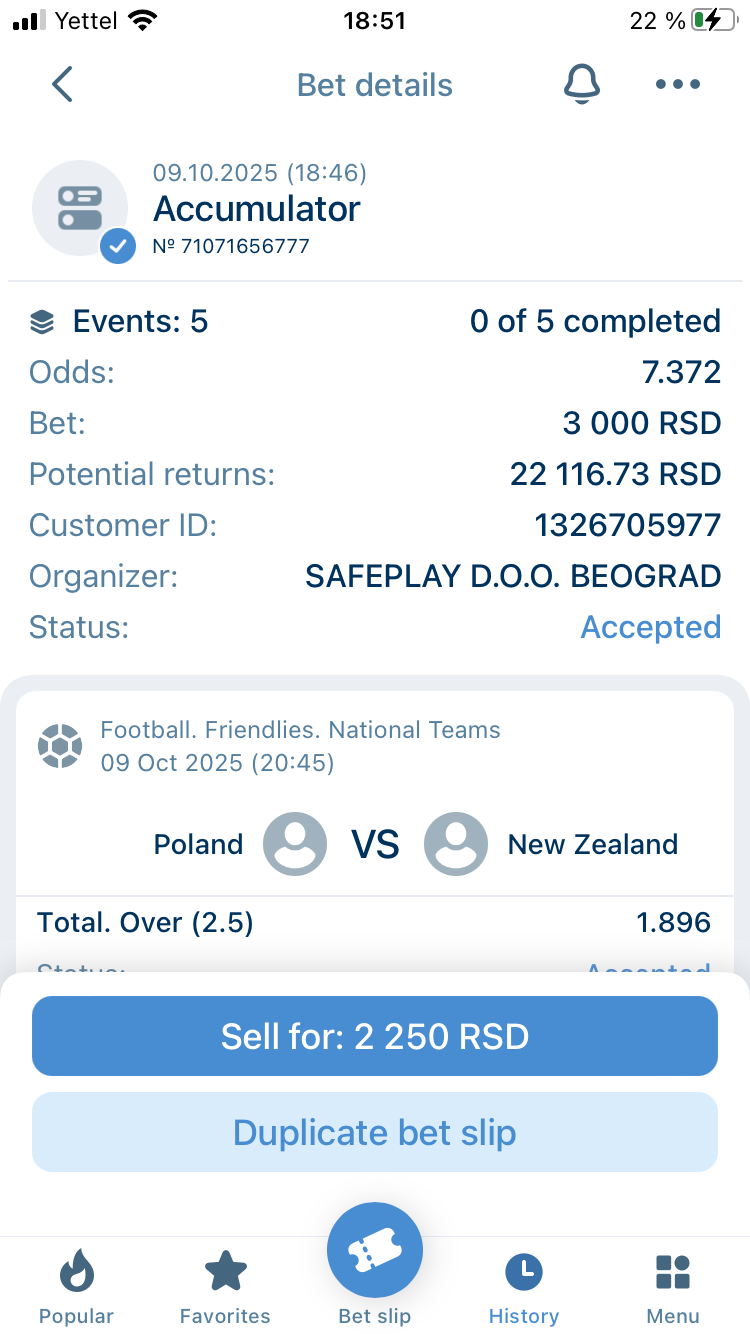Tap the Accepted status link
Screen dimensions: 750x1334
tap(650, 627)
